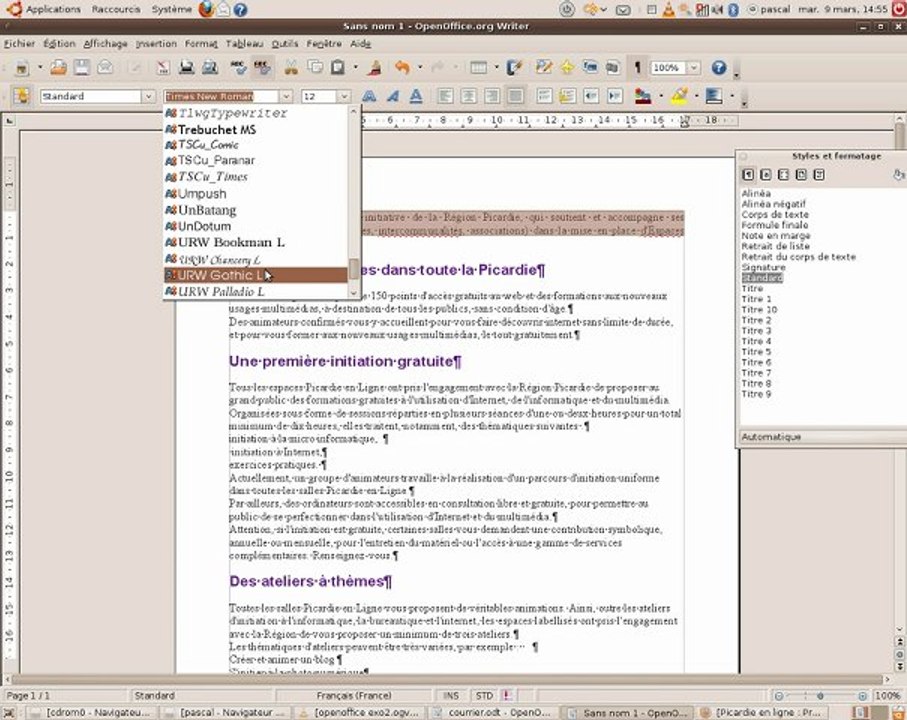Open the Navigator star icon

567,68
